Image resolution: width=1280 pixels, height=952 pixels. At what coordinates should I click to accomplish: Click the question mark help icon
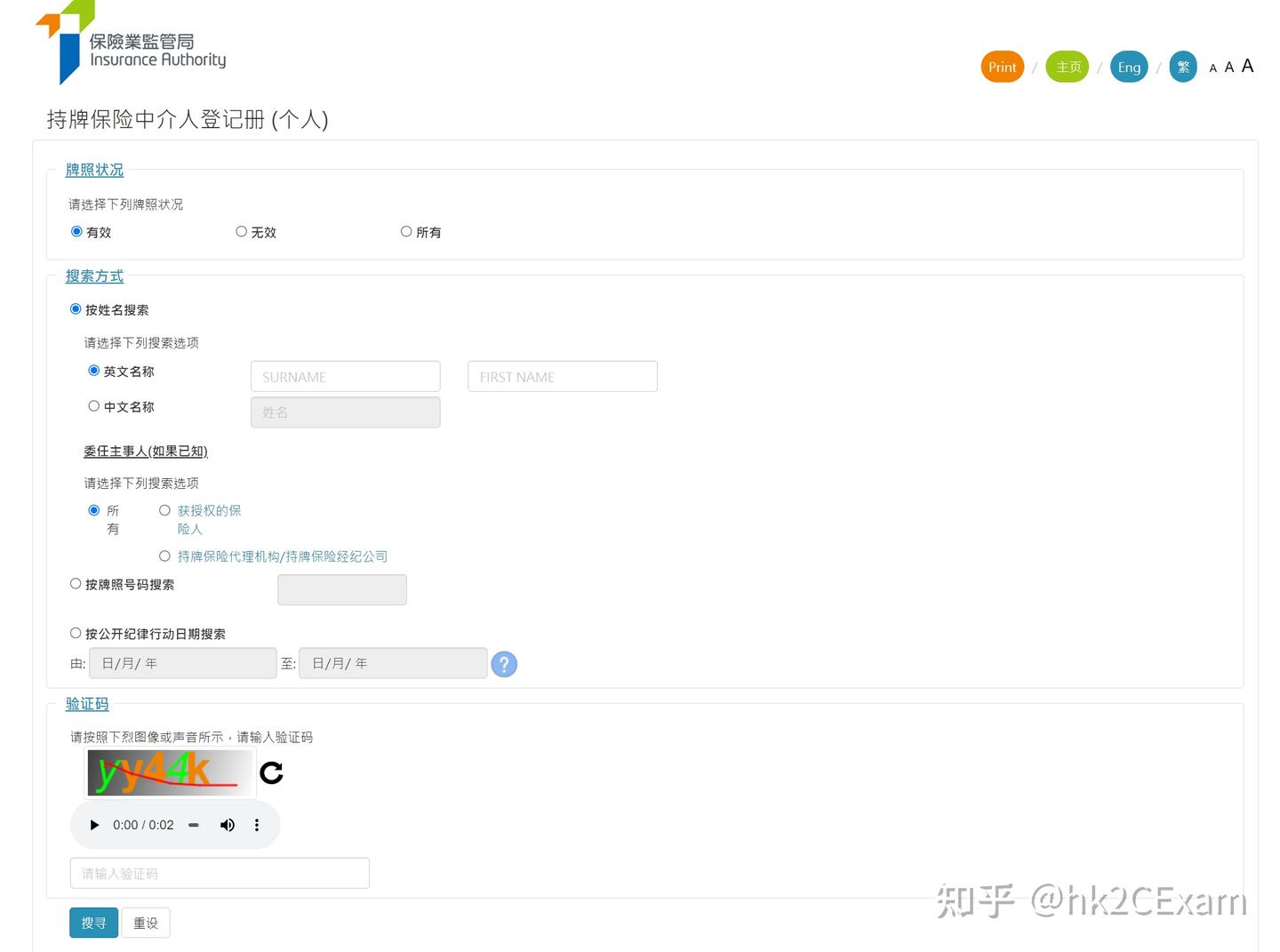[x=504, y=664]
